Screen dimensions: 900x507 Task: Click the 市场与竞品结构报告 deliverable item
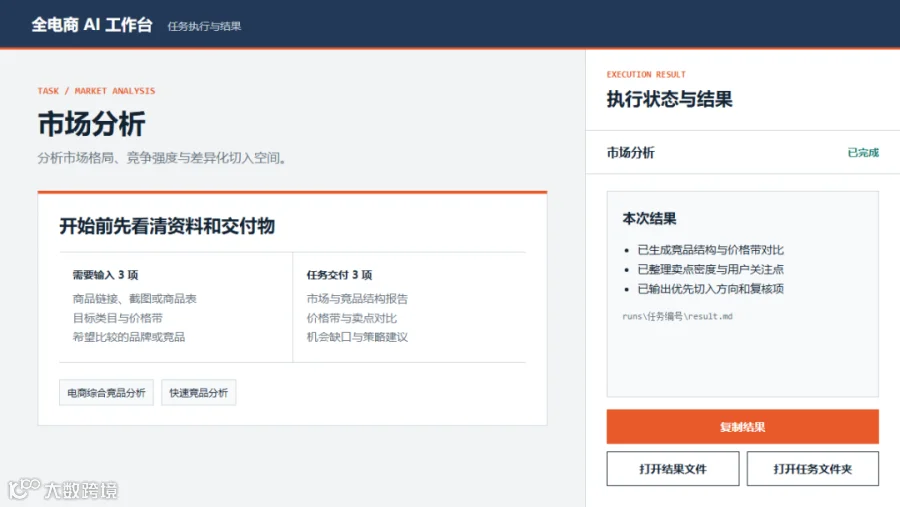357,299
